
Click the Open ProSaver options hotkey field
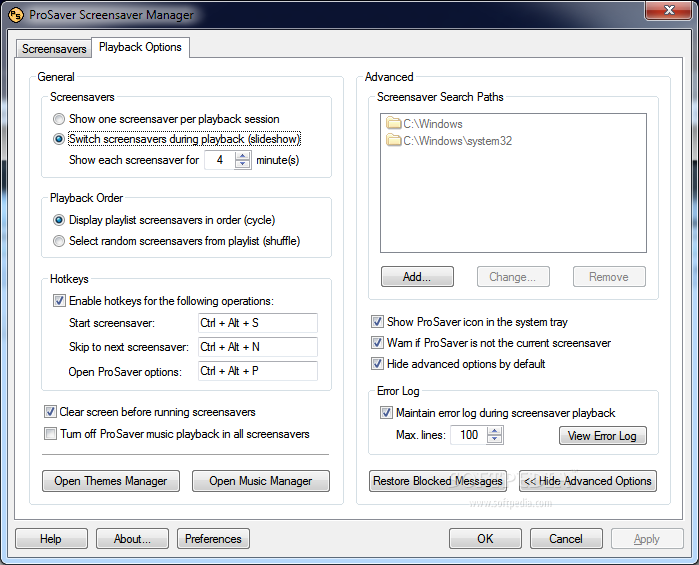258,371
